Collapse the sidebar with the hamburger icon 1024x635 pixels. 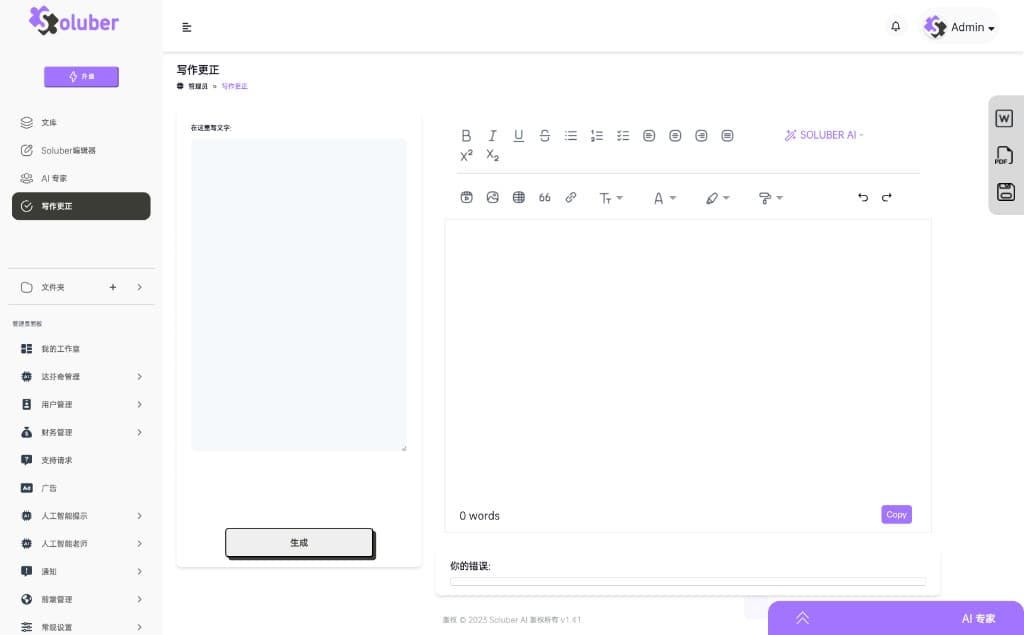(187, 27)
